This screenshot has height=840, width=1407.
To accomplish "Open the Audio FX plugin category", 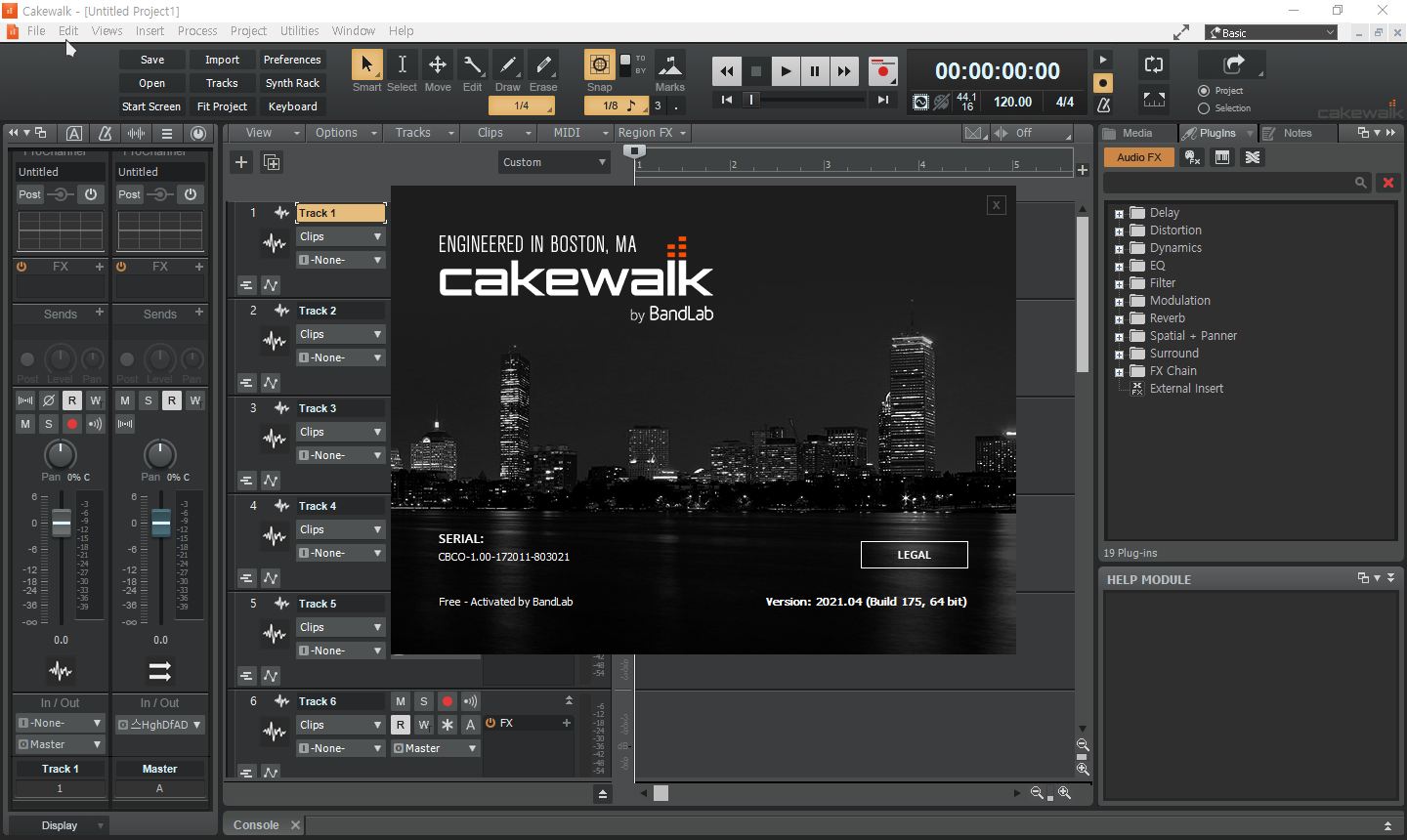I will (x=1139, y=157).
